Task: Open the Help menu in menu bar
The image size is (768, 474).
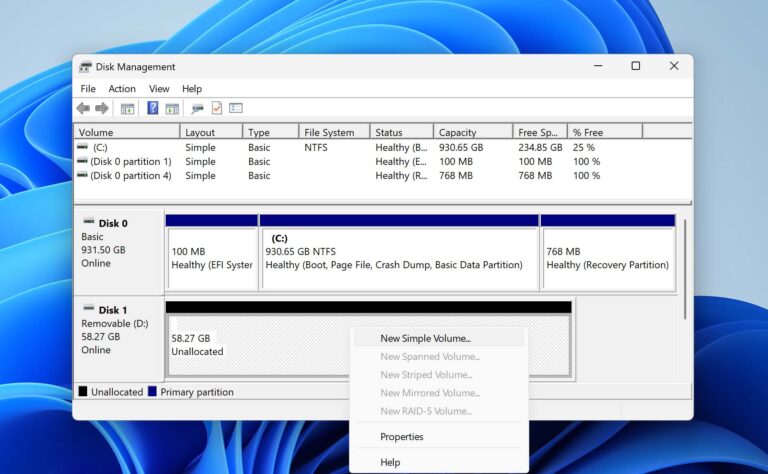Action: coord(192,89)
